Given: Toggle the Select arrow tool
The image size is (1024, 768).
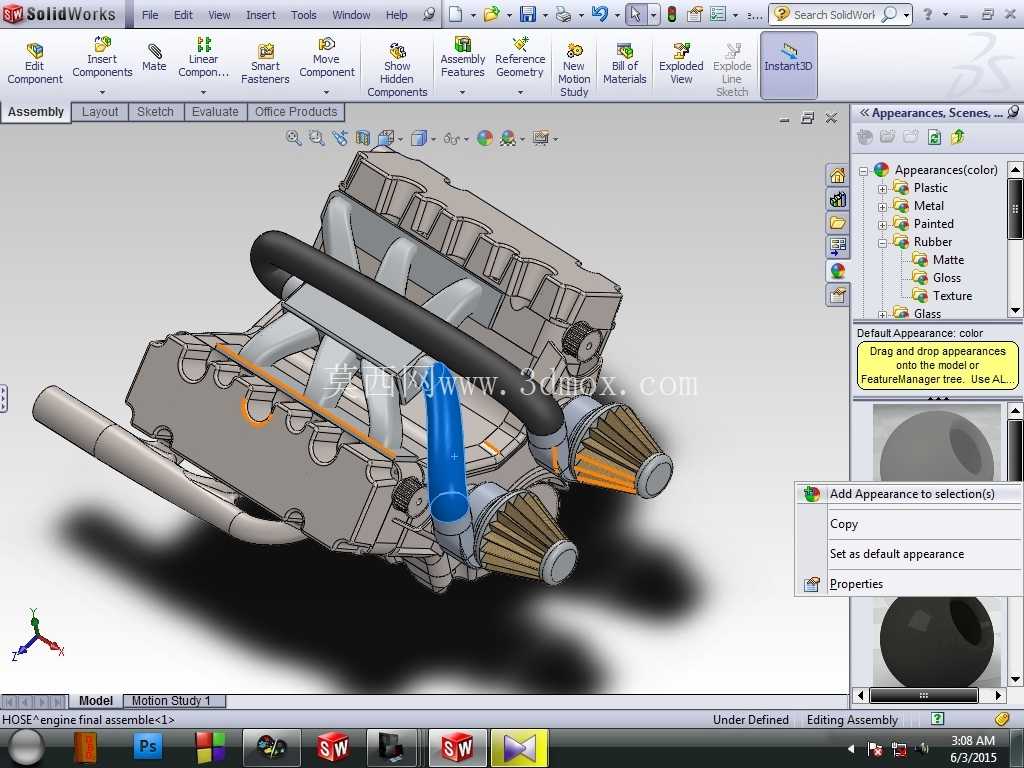Looking at the screenshot, I should click(x=635, y=14).
